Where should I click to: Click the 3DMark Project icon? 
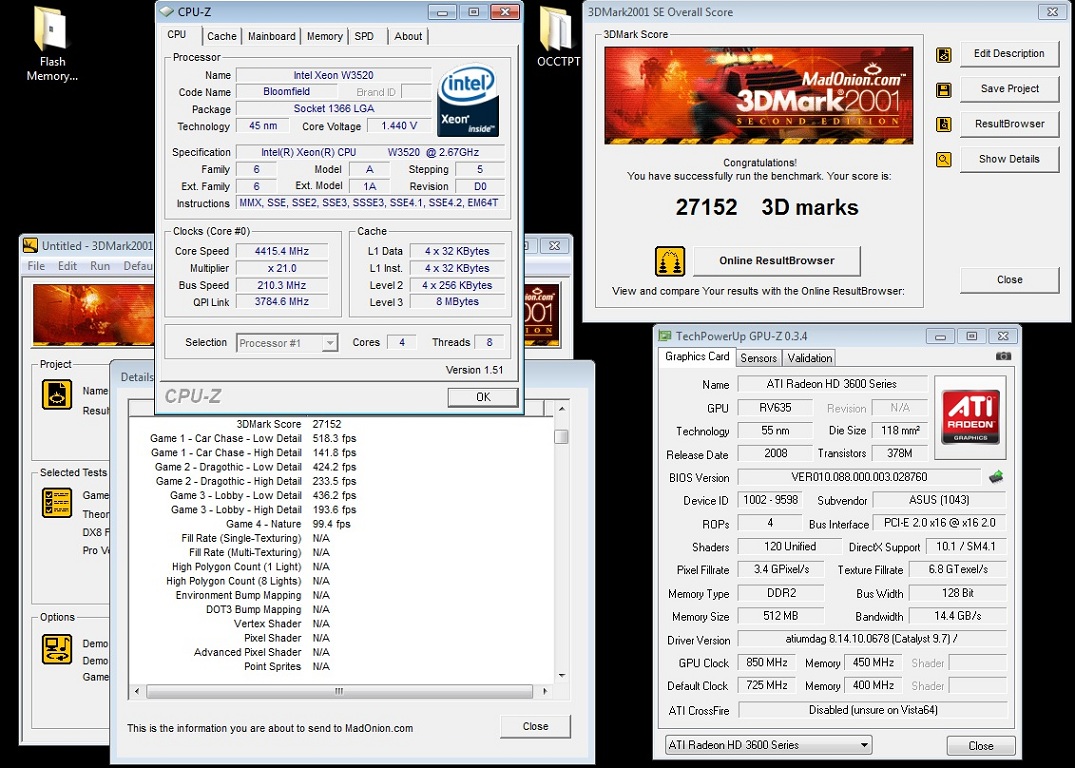point(57,394)
